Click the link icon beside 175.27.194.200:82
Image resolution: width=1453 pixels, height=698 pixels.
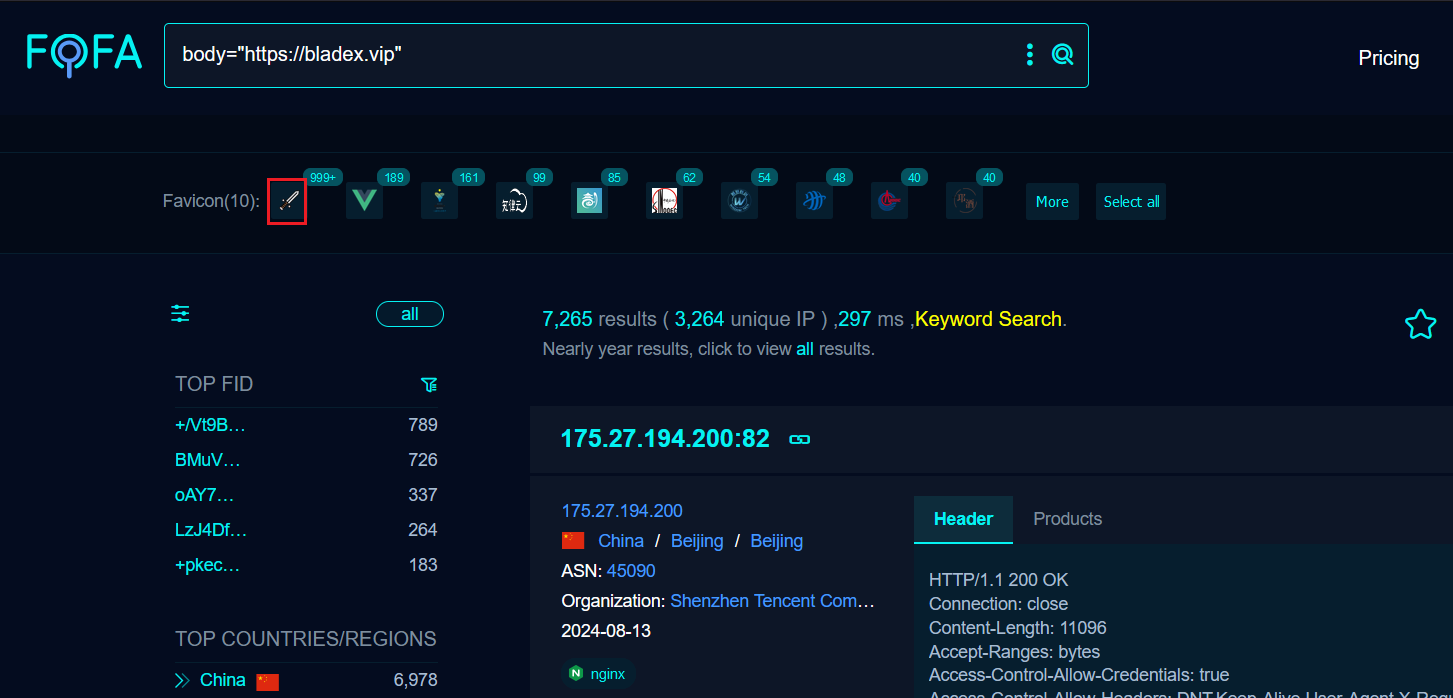799,439
